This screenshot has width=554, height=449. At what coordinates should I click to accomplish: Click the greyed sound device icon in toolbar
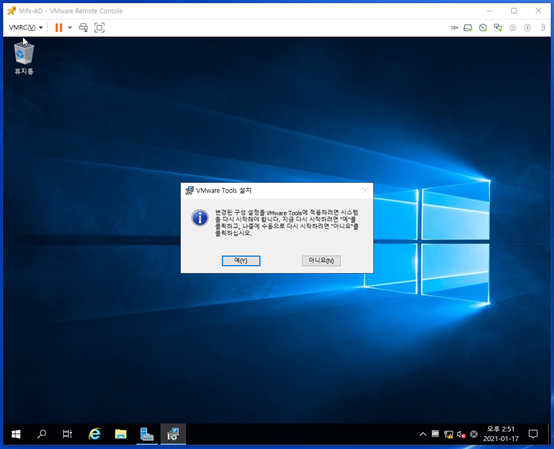[x=513, y=28]
